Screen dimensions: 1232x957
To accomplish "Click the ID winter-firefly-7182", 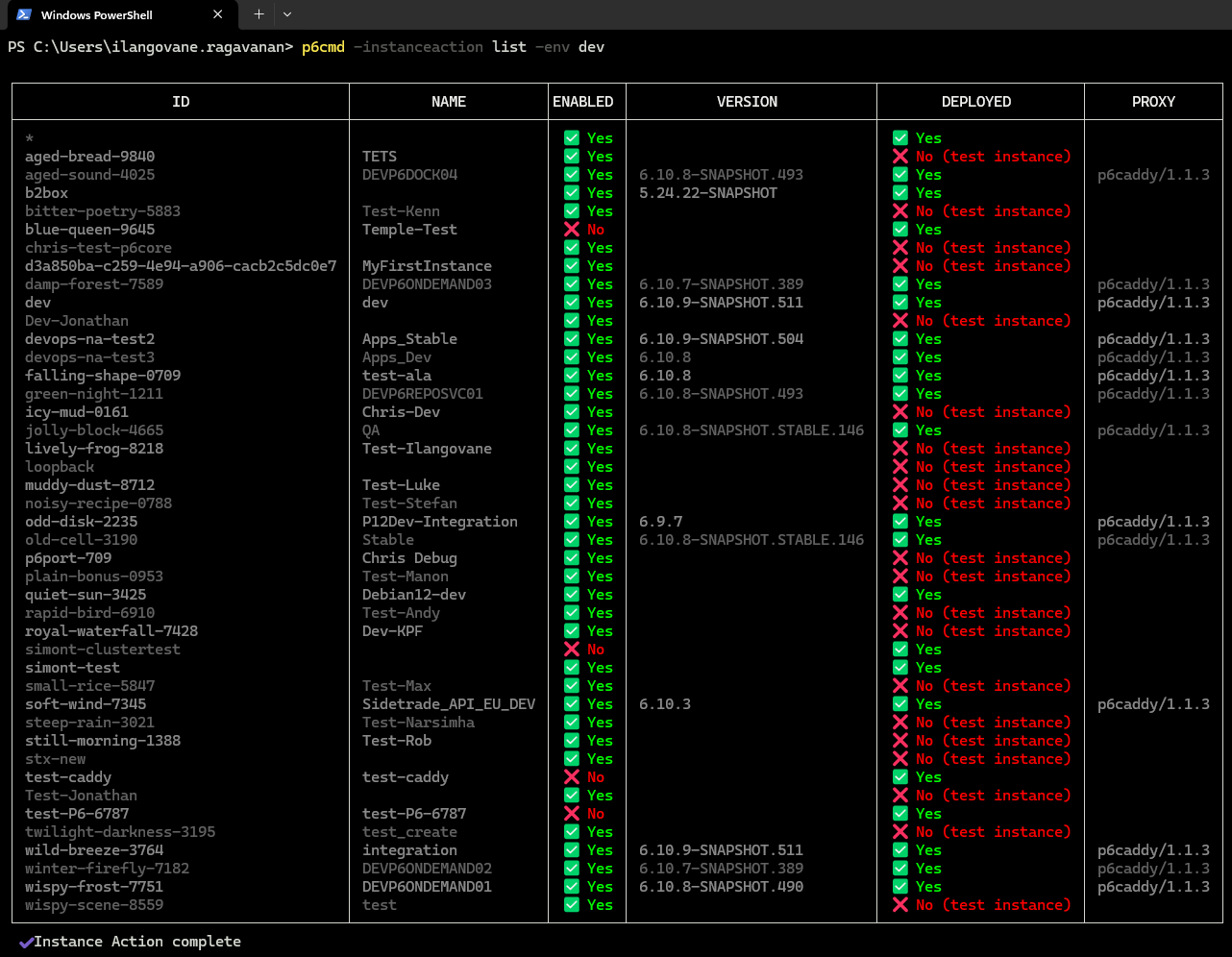I will point(107,869).
